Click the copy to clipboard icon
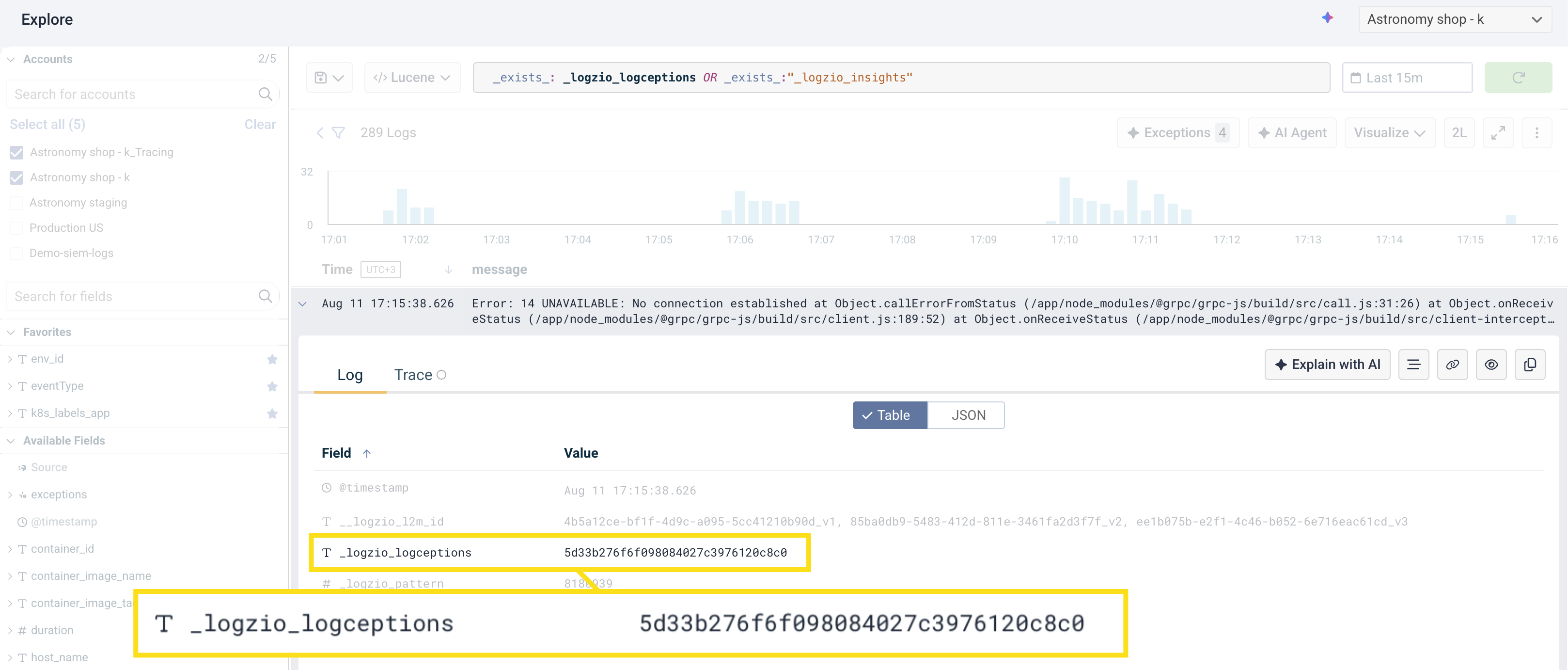This screenshot has width=1568, height=670. [1530, 364]
